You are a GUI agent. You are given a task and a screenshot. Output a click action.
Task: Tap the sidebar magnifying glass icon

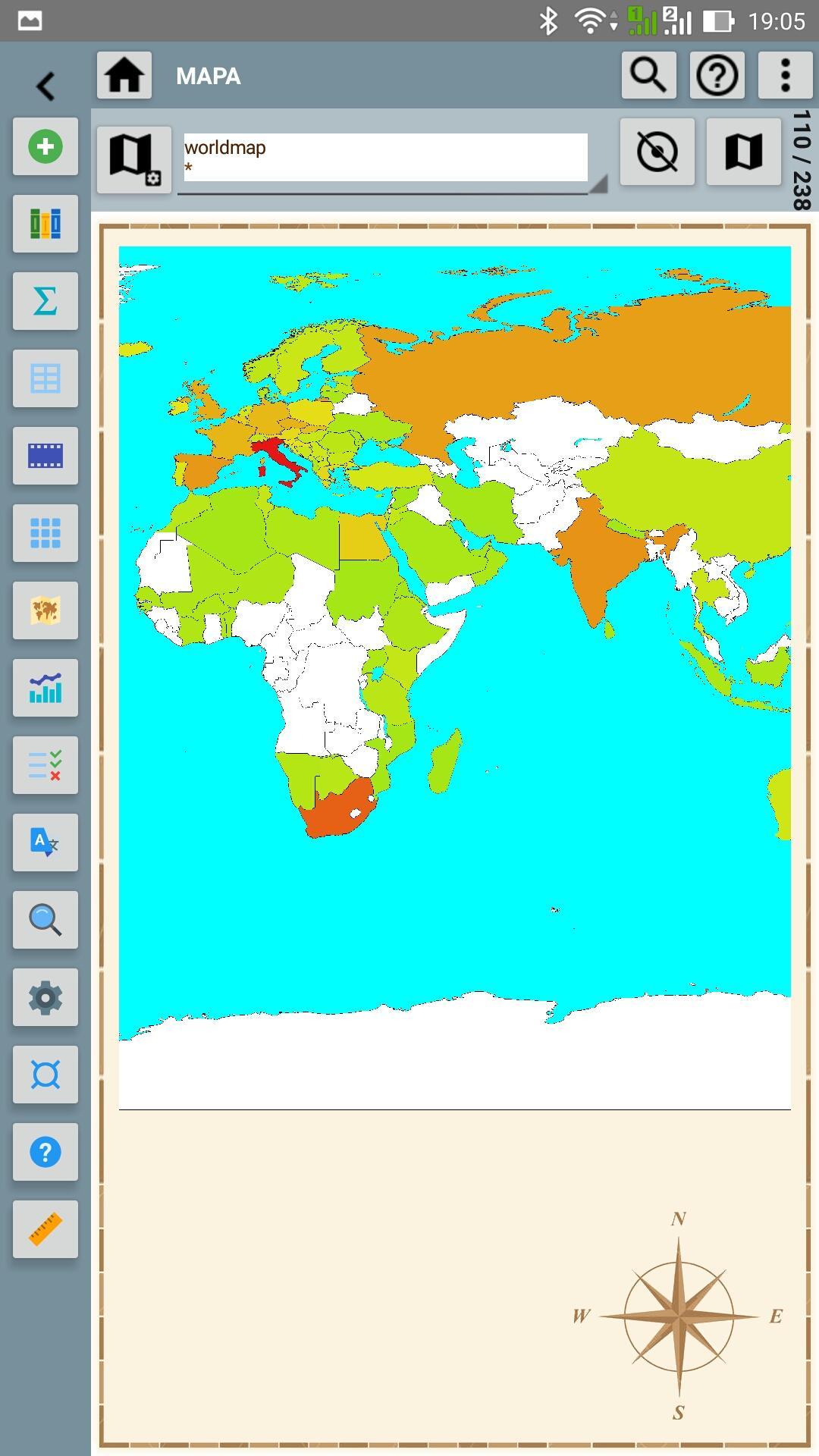45,920
